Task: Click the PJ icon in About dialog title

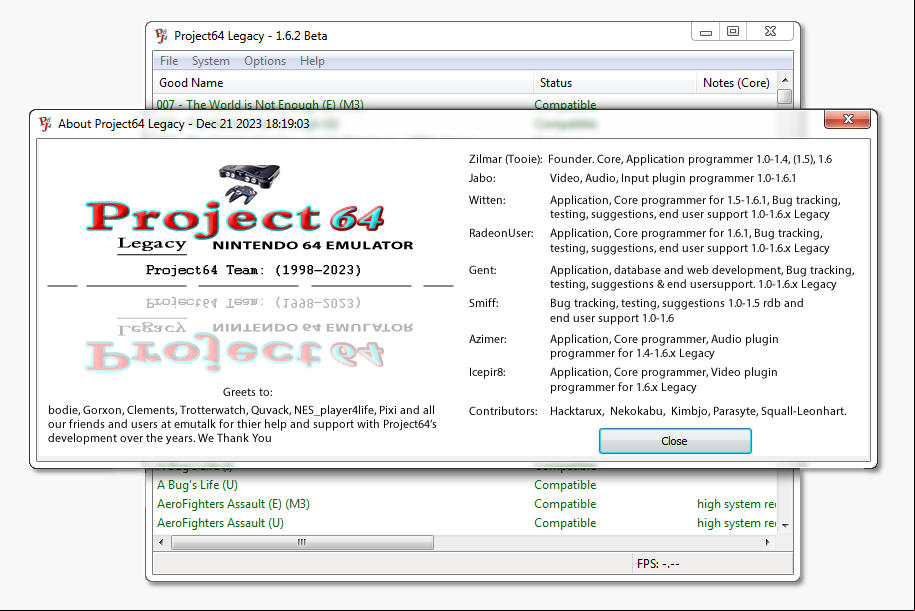Action: tap(45, 124)
